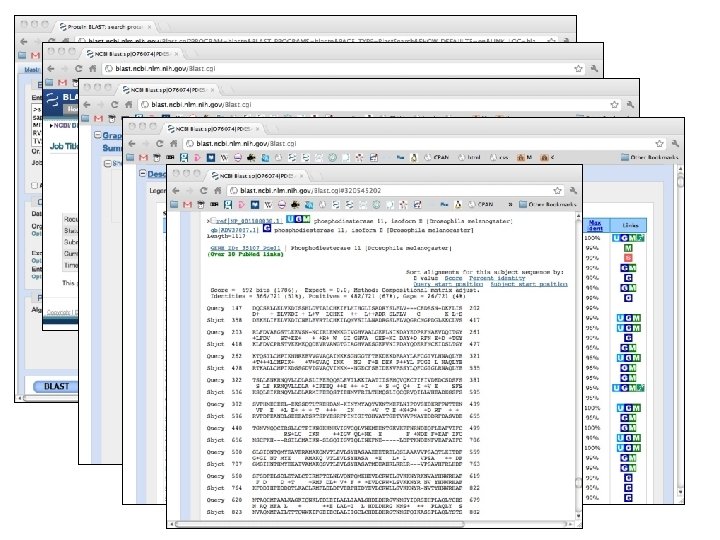Click the Max ident column header link
This screenshot has width=720, height=540.
(596, 225)
